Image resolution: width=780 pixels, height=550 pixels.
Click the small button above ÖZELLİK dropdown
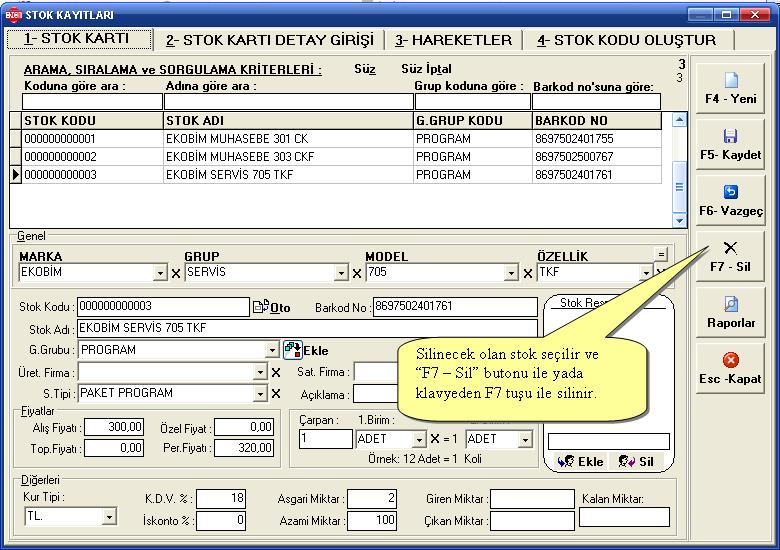tap(661, 254)
